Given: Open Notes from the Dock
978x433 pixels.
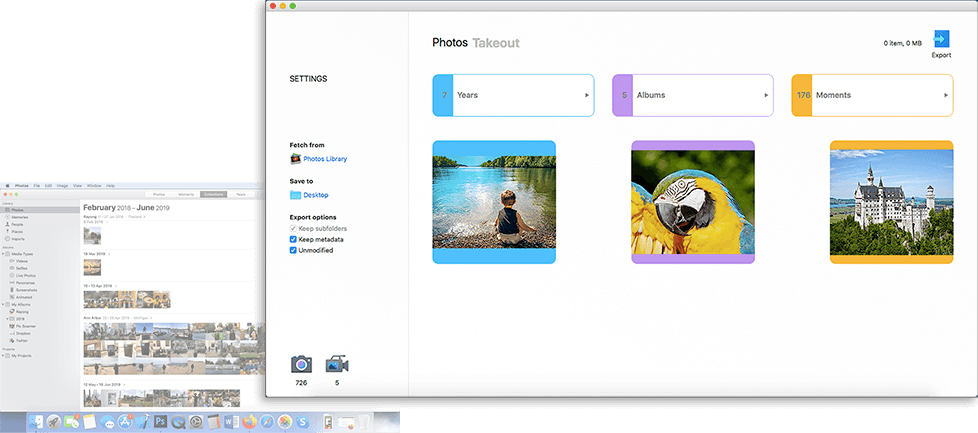Looking at the screenshot, I should 89,422.
